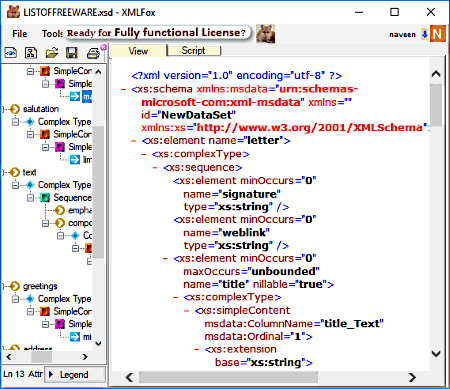The image size is (450, 389).
Task: Click the blue download arrow icon
Action: (x=425, y=34)
